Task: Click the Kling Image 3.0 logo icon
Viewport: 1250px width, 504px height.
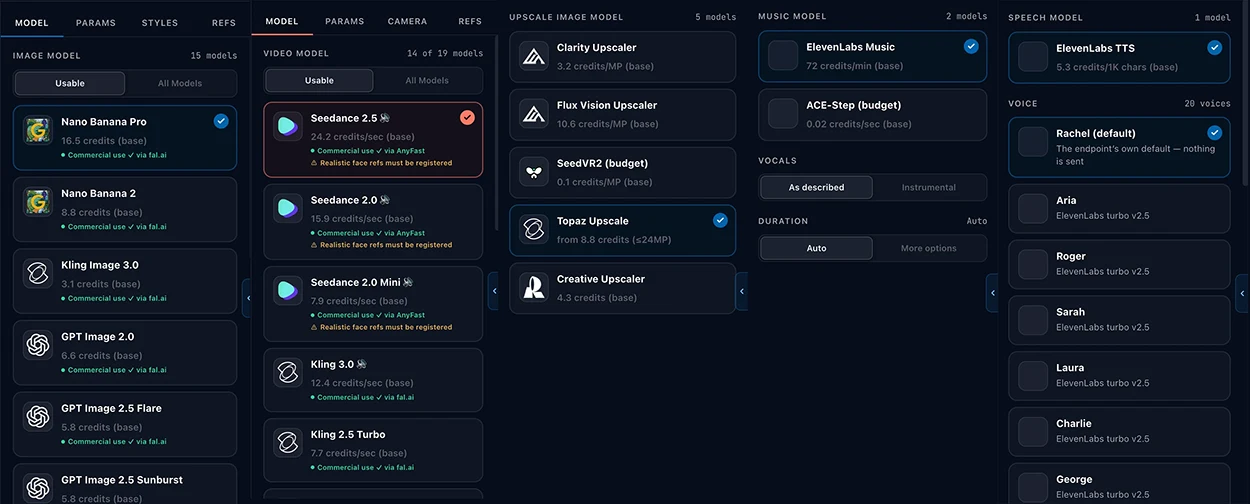Action: point(38,274)
